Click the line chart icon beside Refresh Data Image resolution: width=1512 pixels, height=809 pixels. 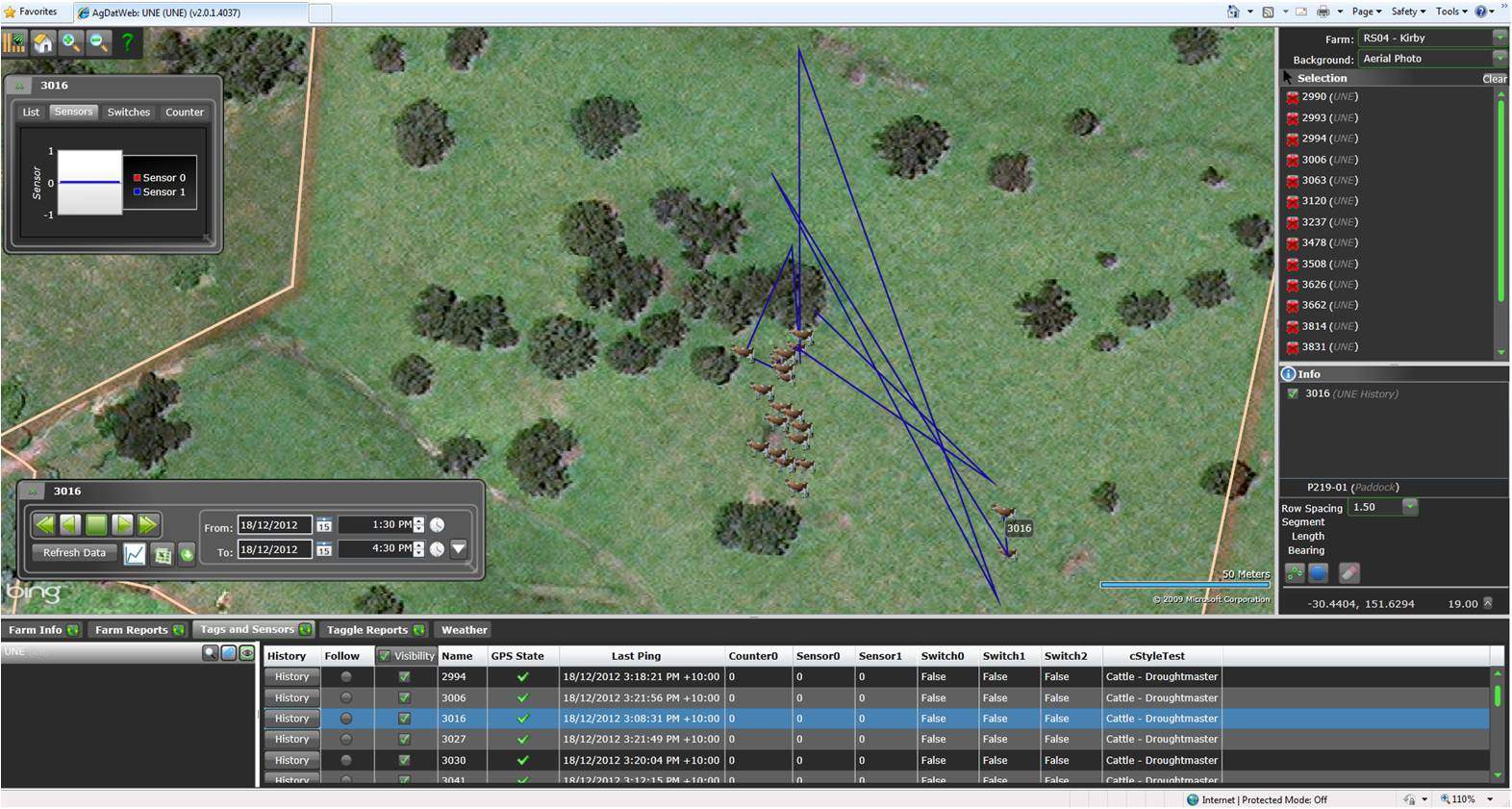pos(135,554)
